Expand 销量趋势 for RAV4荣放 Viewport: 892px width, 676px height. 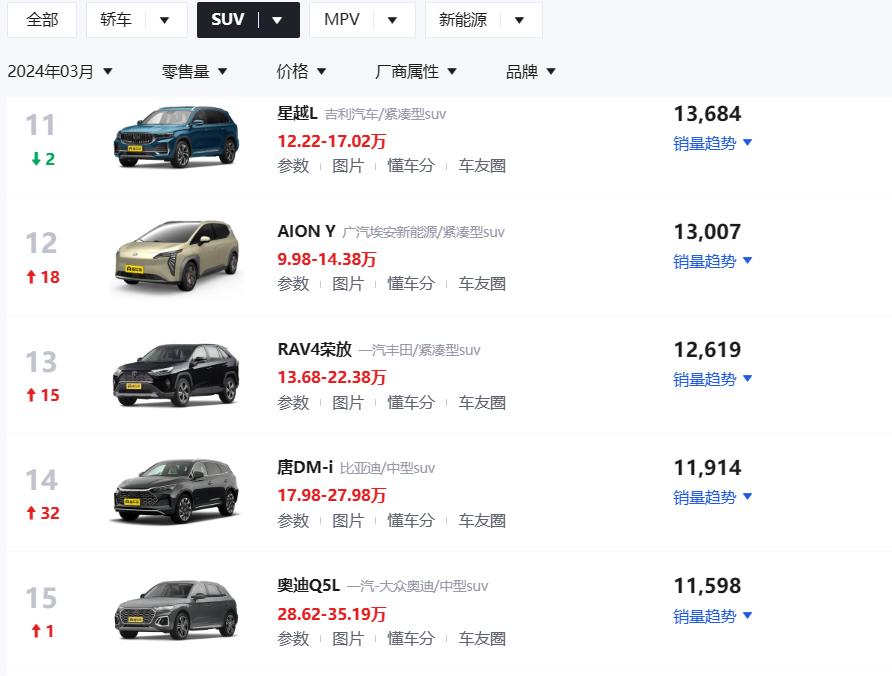(x=713, y=380)
